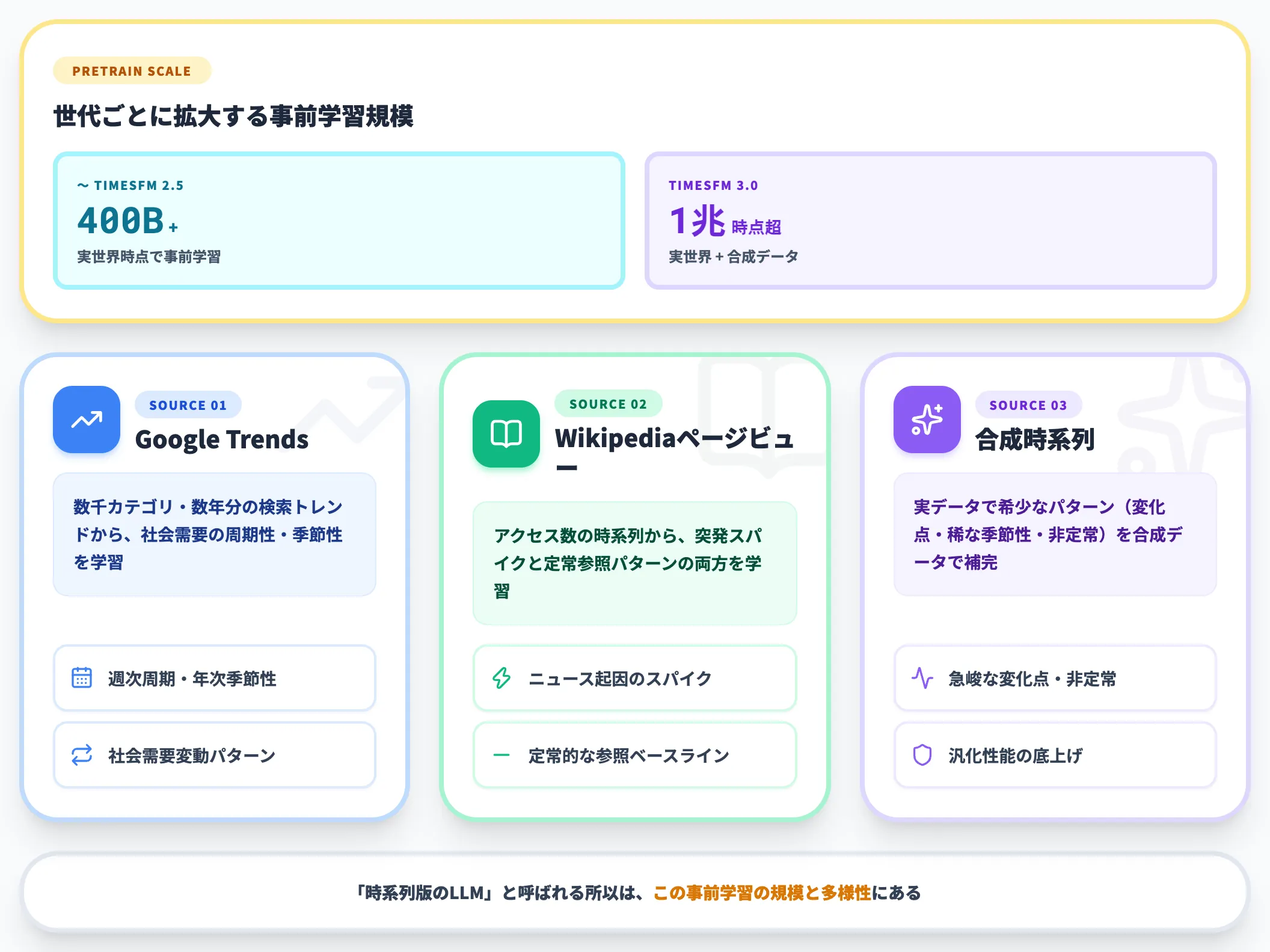Select the SOURCE 02 label pill
The height and width of the screenshot is (952, 1270).
(608, 404)
